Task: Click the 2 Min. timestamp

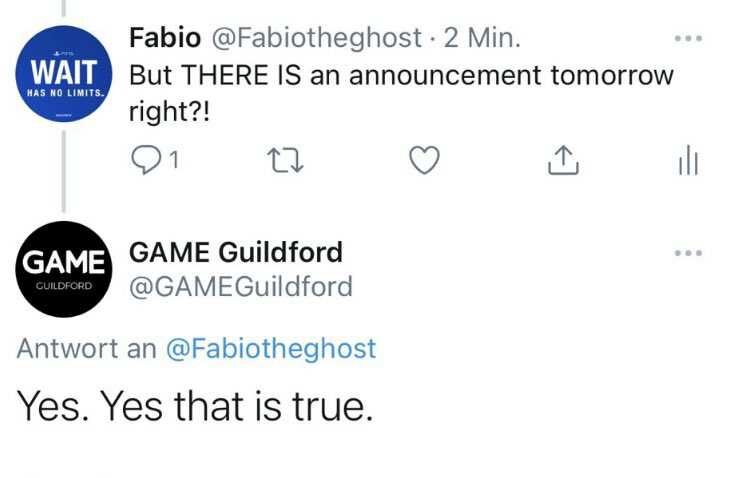Action: (x=483, y=39)
